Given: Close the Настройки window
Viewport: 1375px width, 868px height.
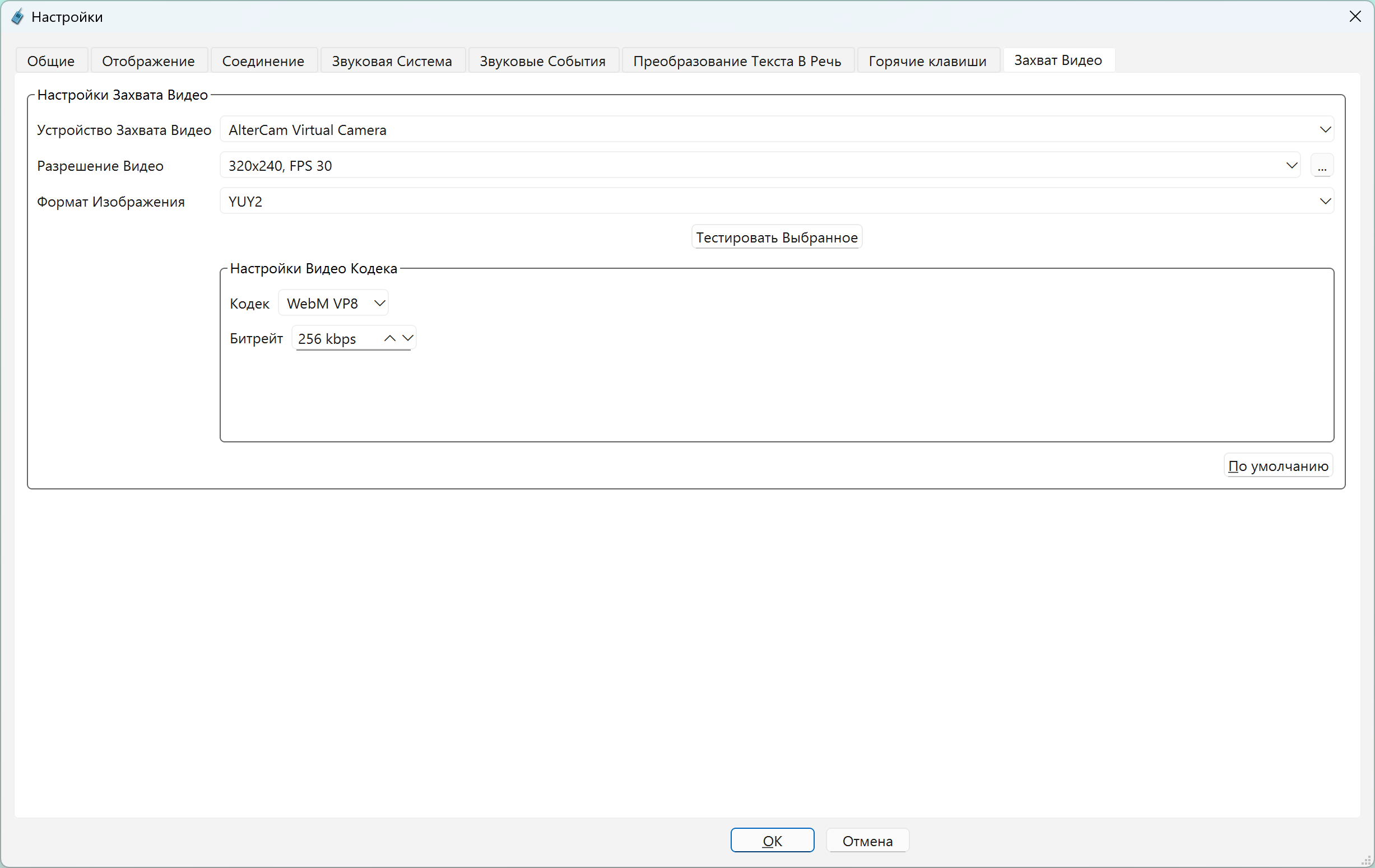Looking at the screenshot, I should point(1355,17).
